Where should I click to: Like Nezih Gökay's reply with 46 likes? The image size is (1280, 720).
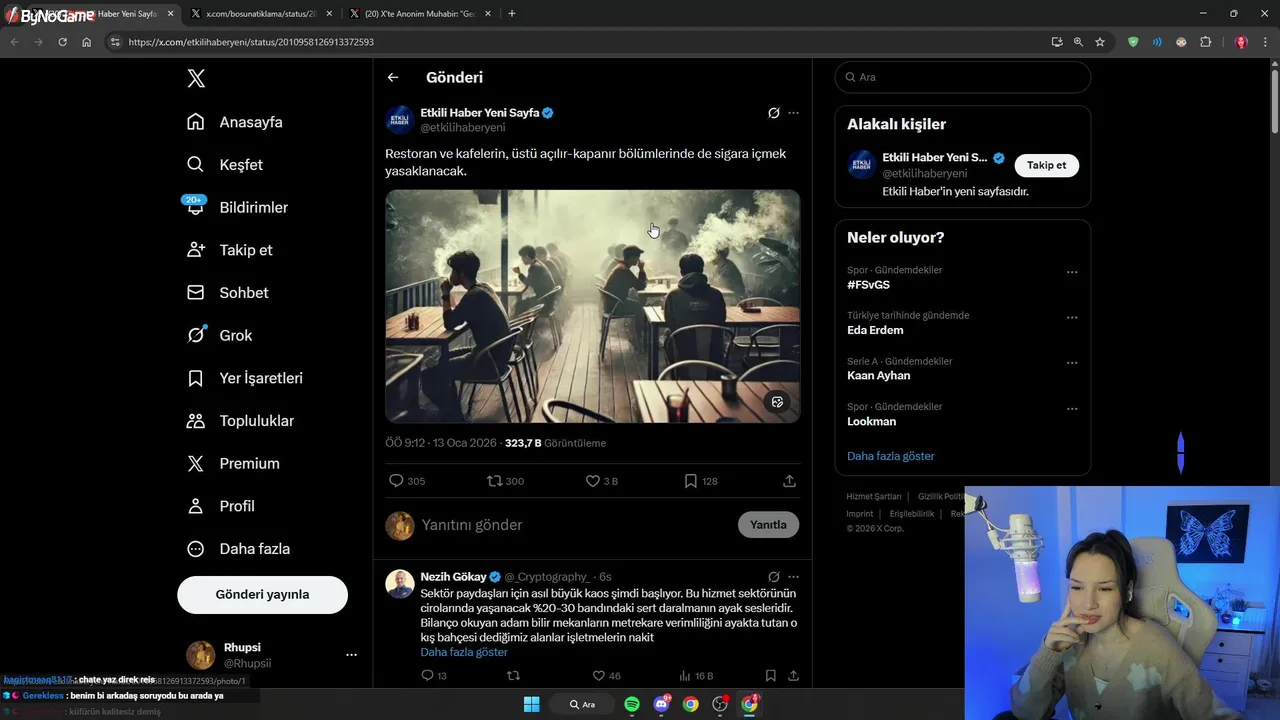606,676
